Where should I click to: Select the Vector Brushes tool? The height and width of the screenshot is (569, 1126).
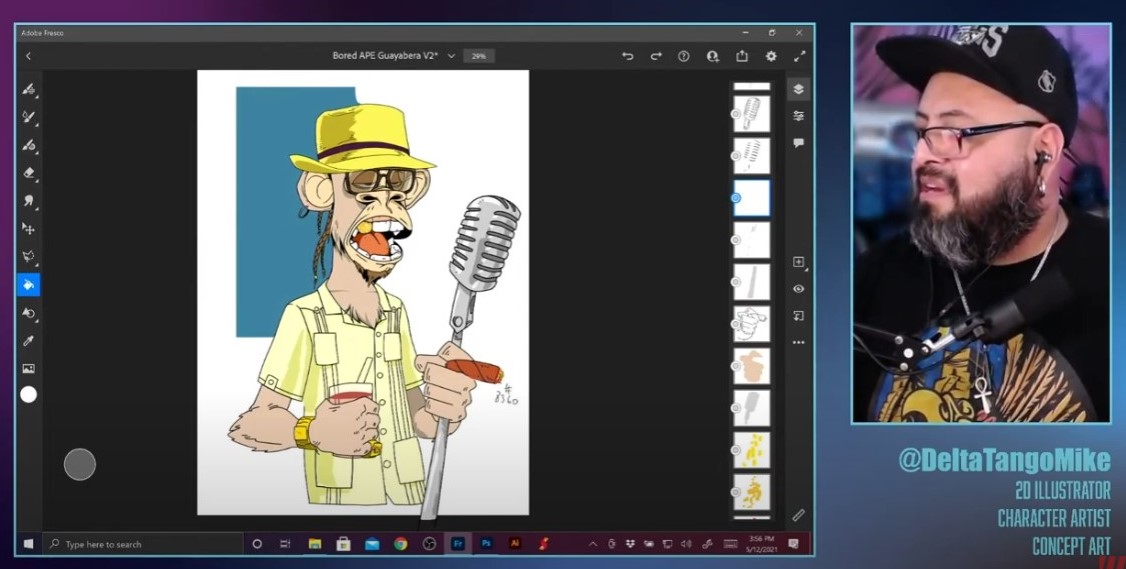click(x=29, y=145)
